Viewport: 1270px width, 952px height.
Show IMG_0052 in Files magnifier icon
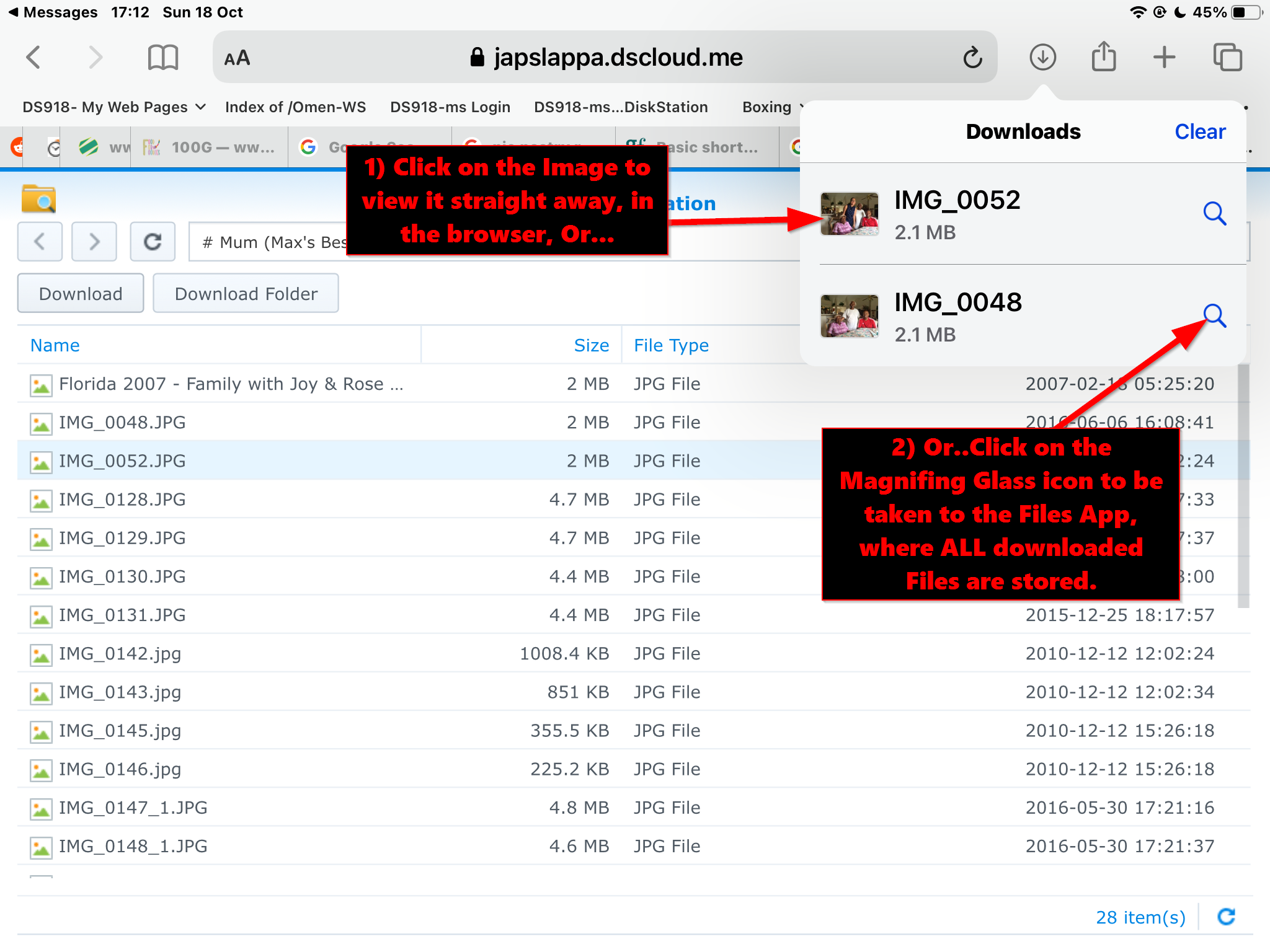pos(1215,214)
